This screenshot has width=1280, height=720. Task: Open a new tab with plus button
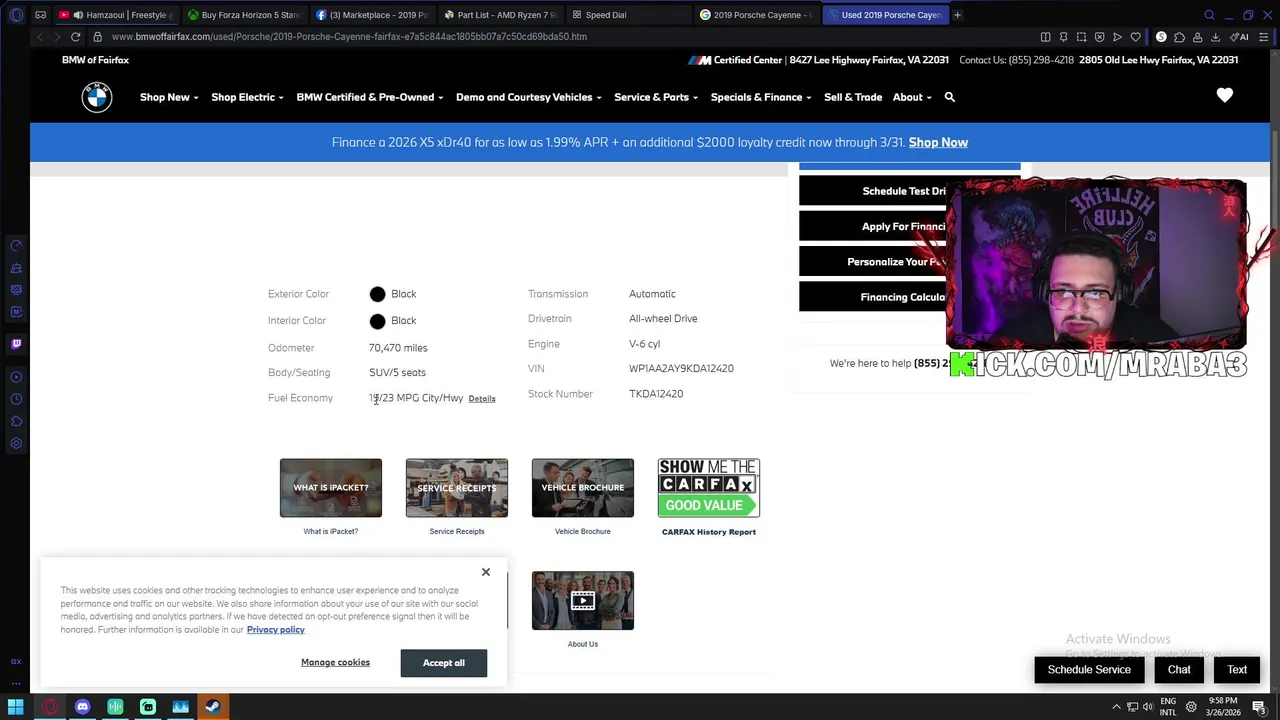point(957,15)
